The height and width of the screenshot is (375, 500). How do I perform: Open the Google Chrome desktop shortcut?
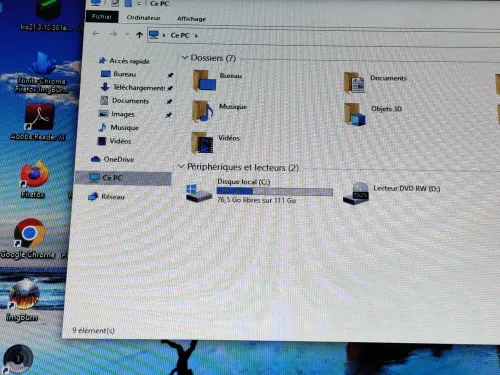29,239
